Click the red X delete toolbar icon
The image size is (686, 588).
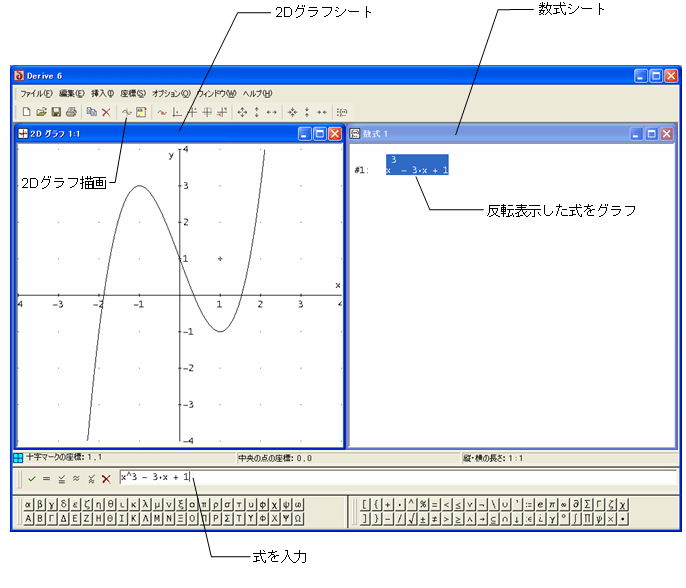pos(106,112)
